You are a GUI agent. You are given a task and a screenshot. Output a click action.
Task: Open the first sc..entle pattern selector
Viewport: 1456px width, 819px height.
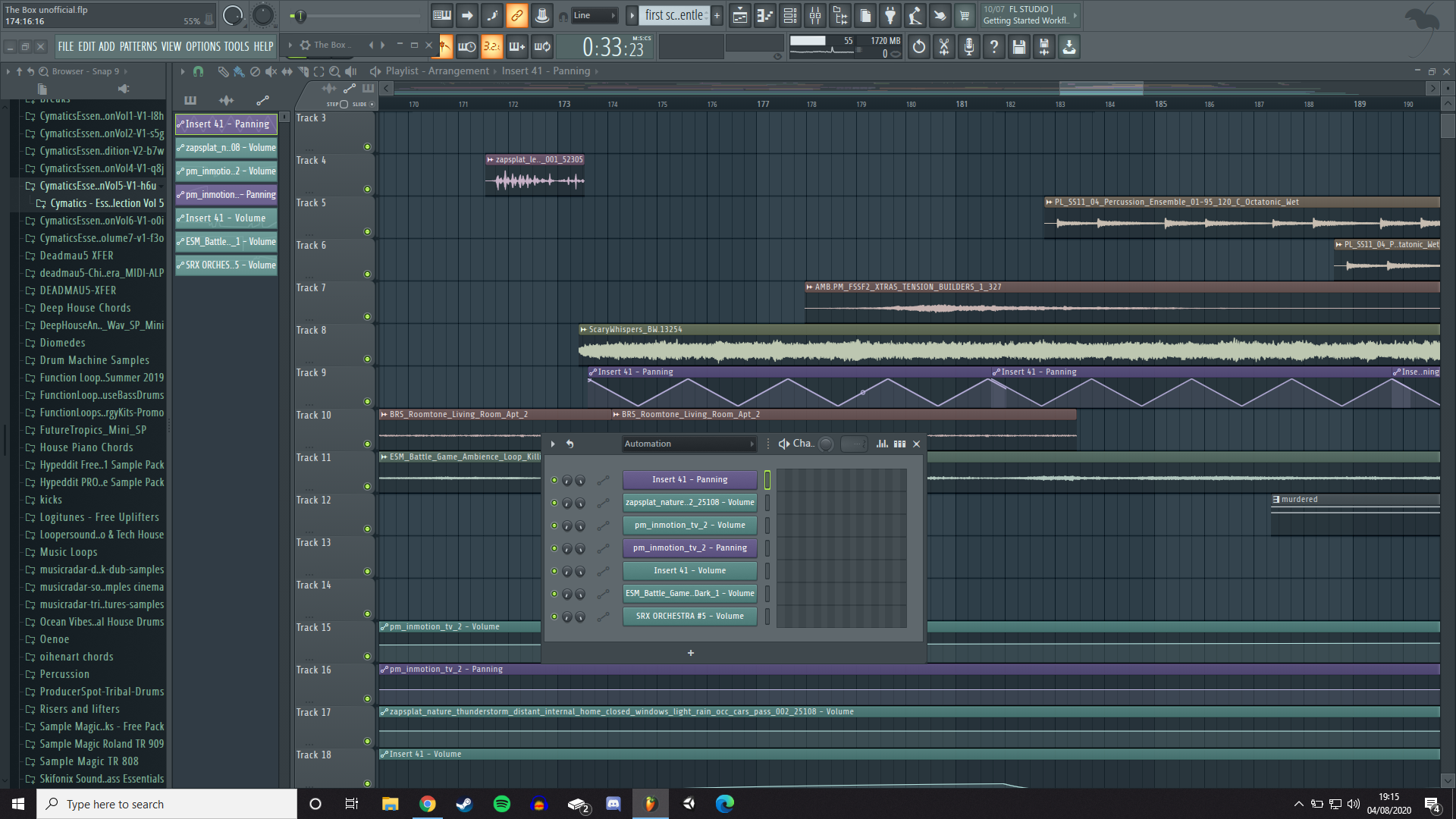click(x=675, y=15)
